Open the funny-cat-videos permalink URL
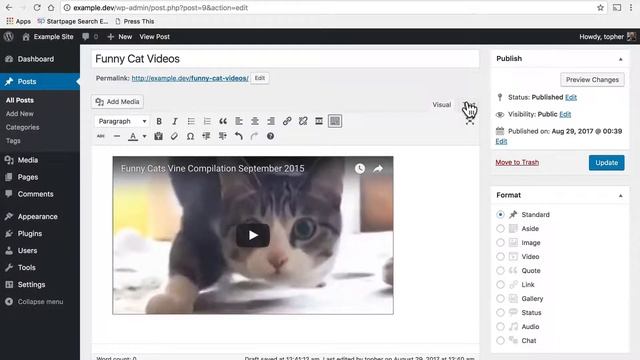 point(190,78)
